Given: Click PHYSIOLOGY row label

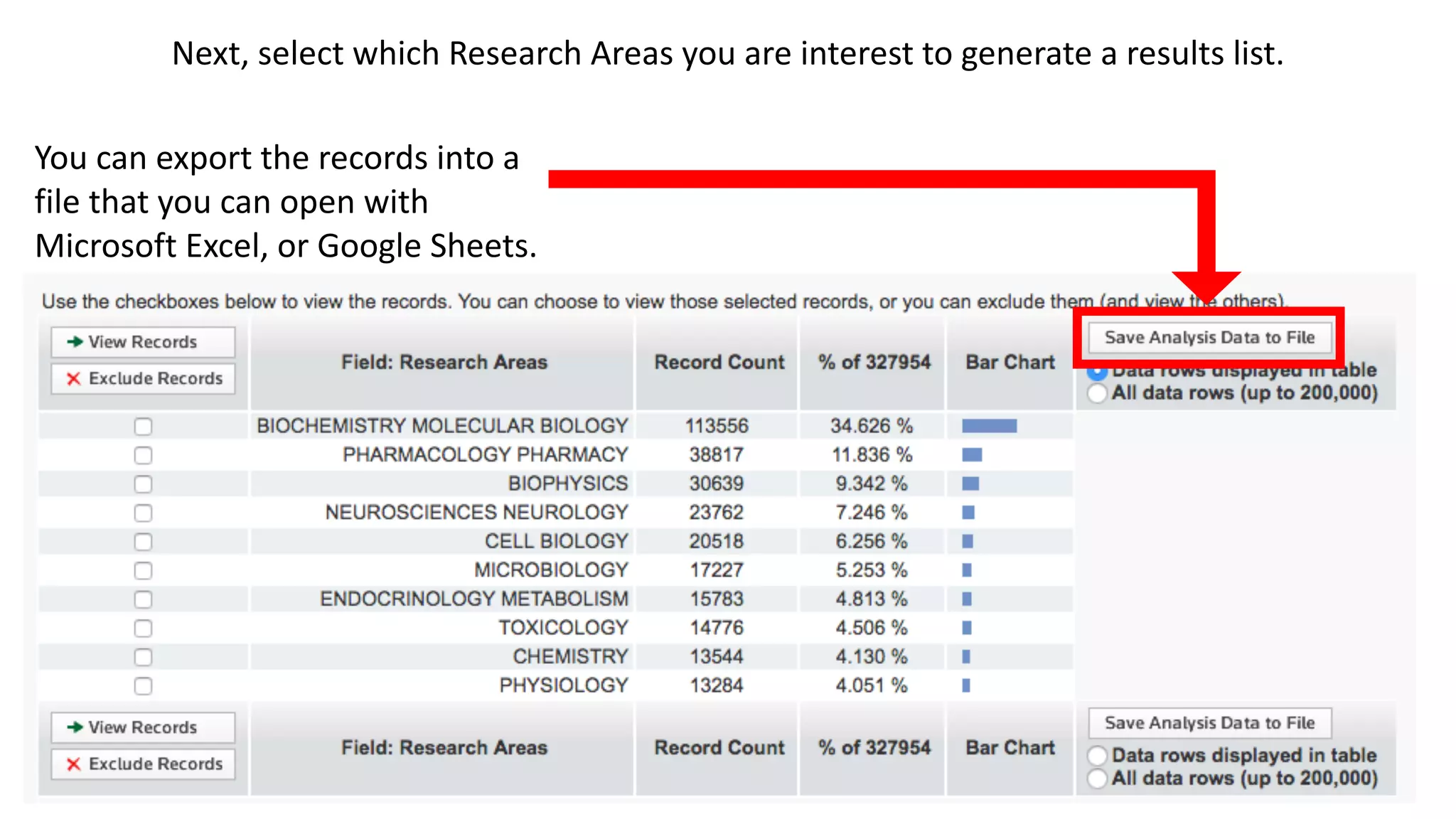Looking at the screenshot, I should click(x=564, y=685).
